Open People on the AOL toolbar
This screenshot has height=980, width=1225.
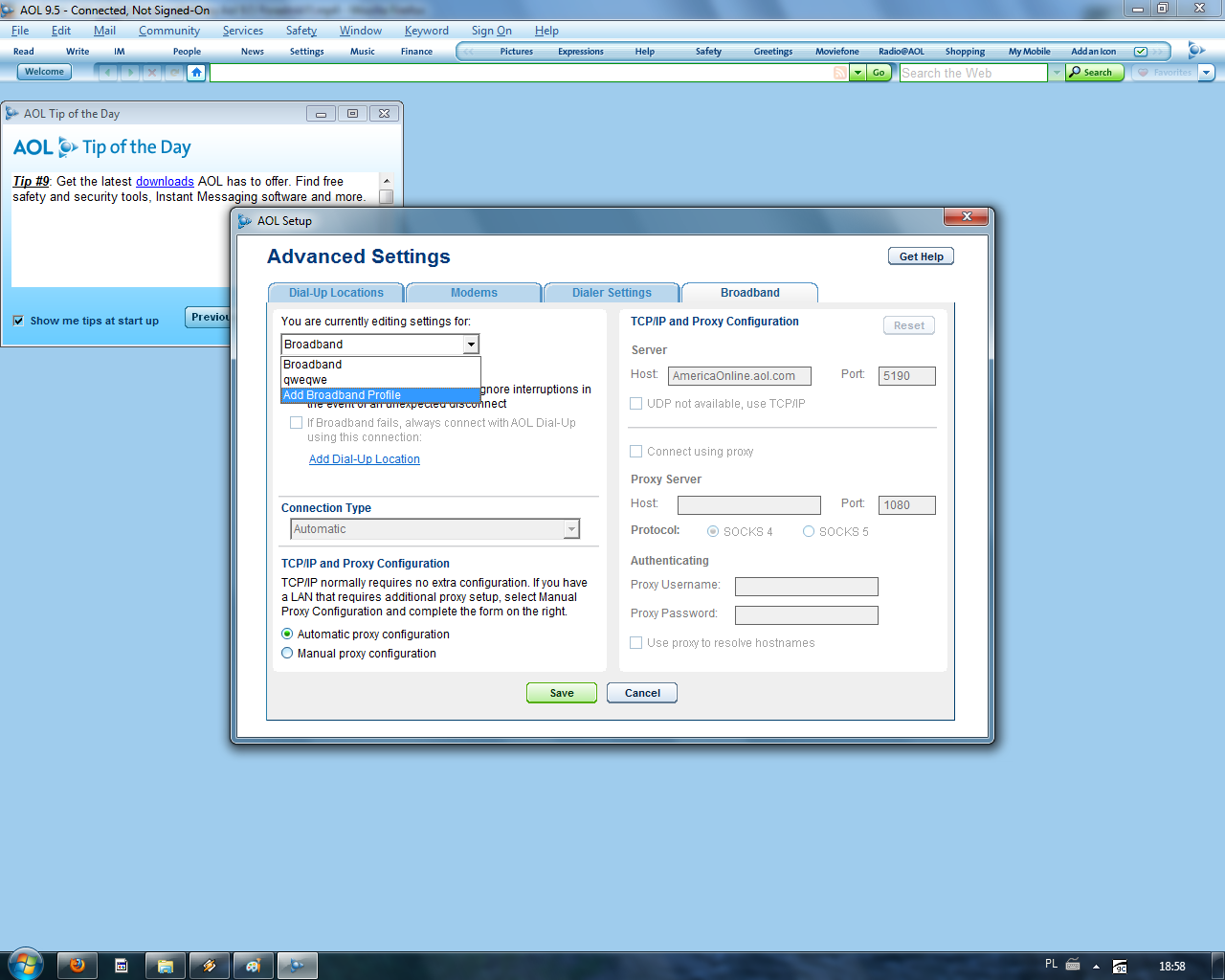click(187, 52)
